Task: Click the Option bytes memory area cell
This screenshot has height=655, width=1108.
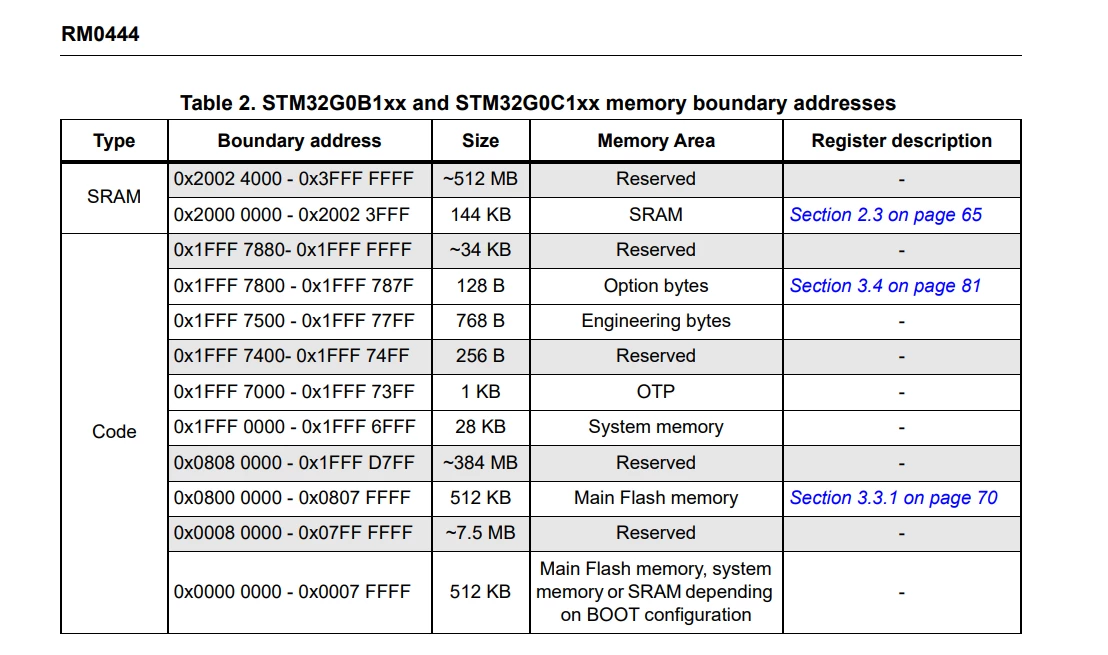Action: [x=656, y=285]
